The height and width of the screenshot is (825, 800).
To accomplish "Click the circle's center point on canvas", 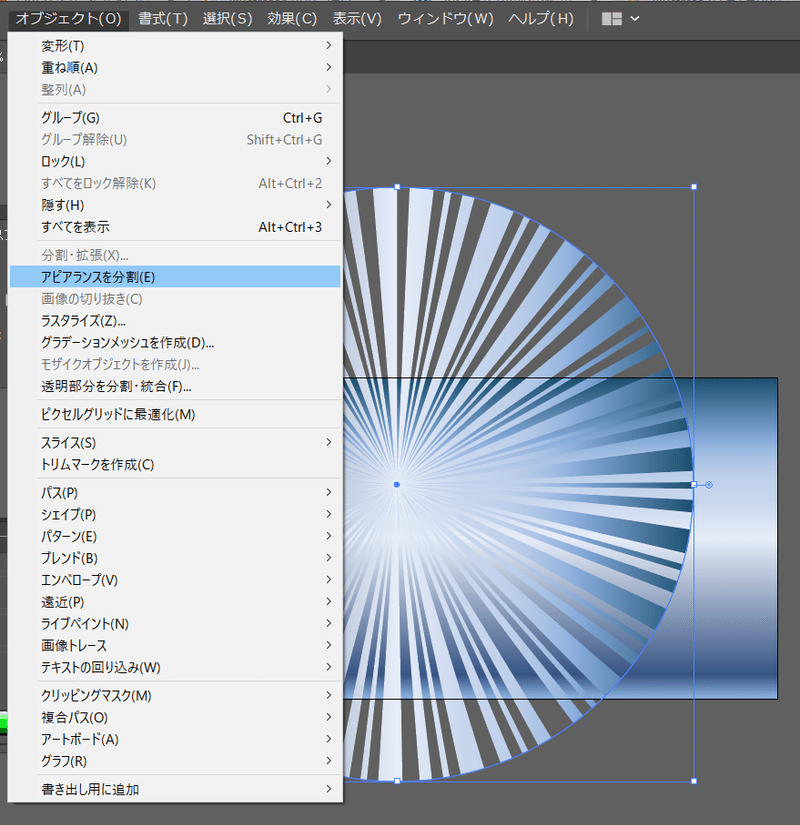I will tap(397, 485).
